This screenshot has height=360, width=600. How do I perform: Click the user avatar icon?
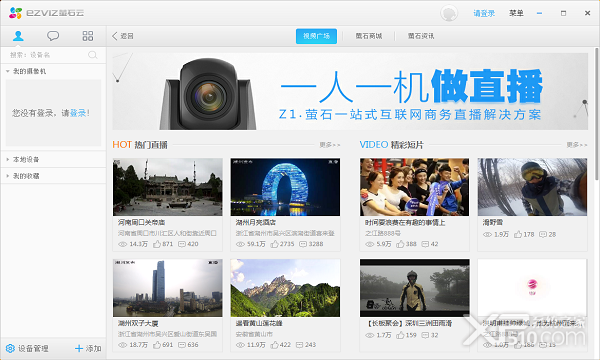449,13
